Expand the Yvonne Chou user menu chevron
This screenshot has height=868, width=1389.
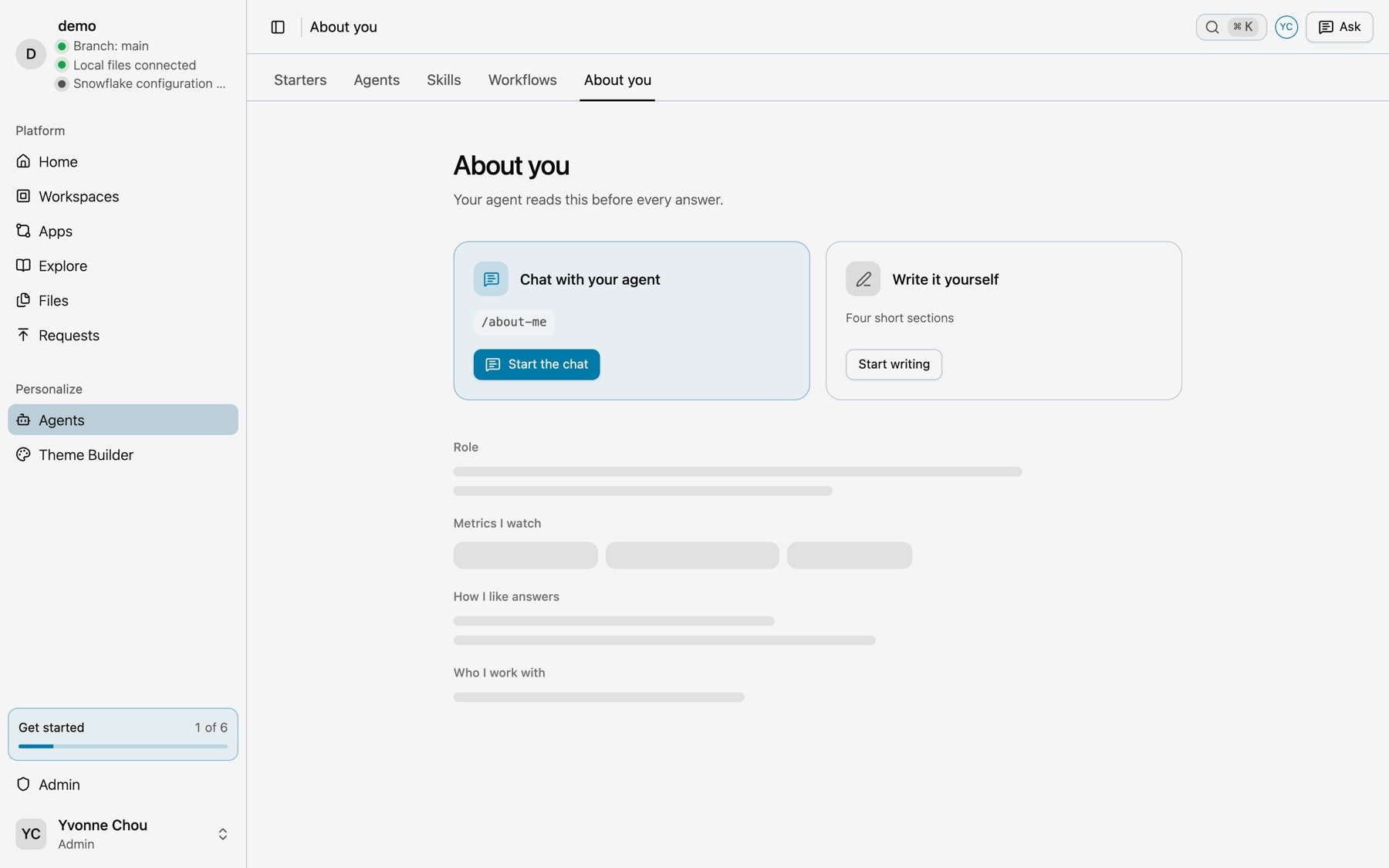tap(222, 834)
